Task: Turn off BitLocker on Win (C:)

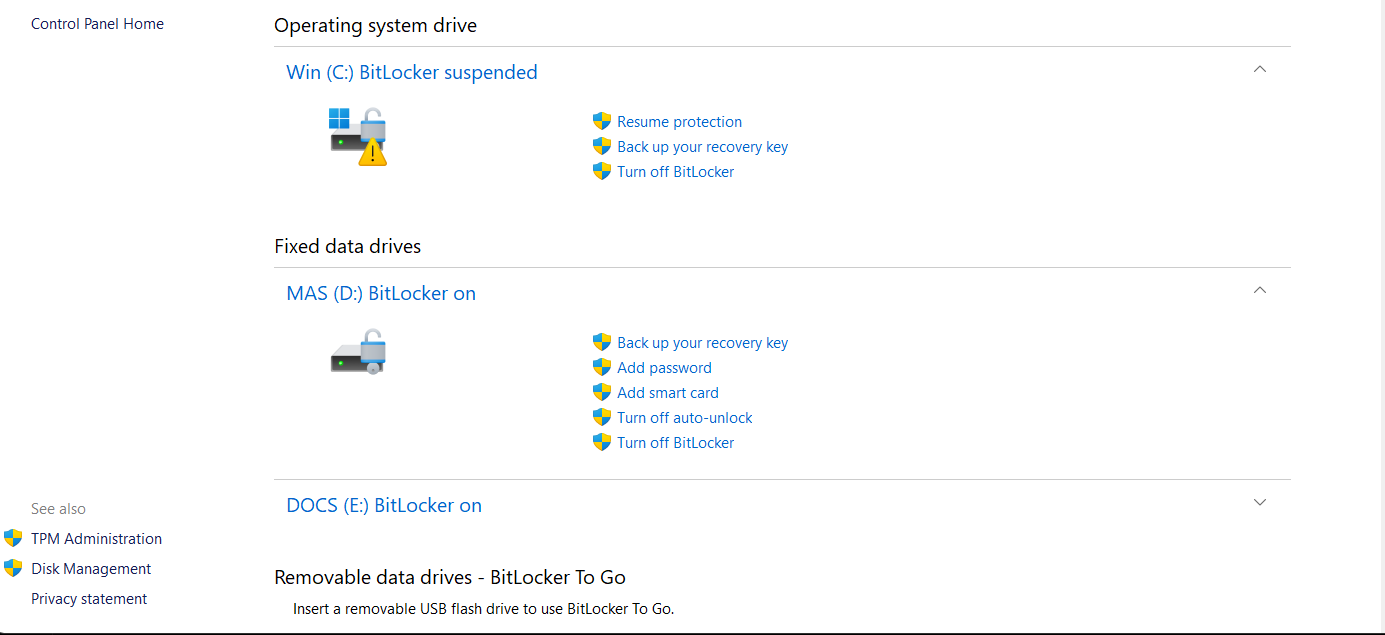Action: click(x=675, y=172)
